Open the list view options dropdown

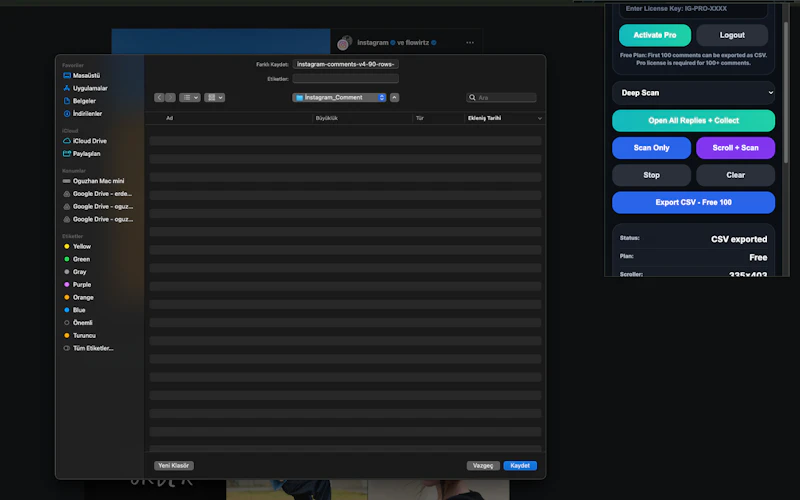click(190, 97)
